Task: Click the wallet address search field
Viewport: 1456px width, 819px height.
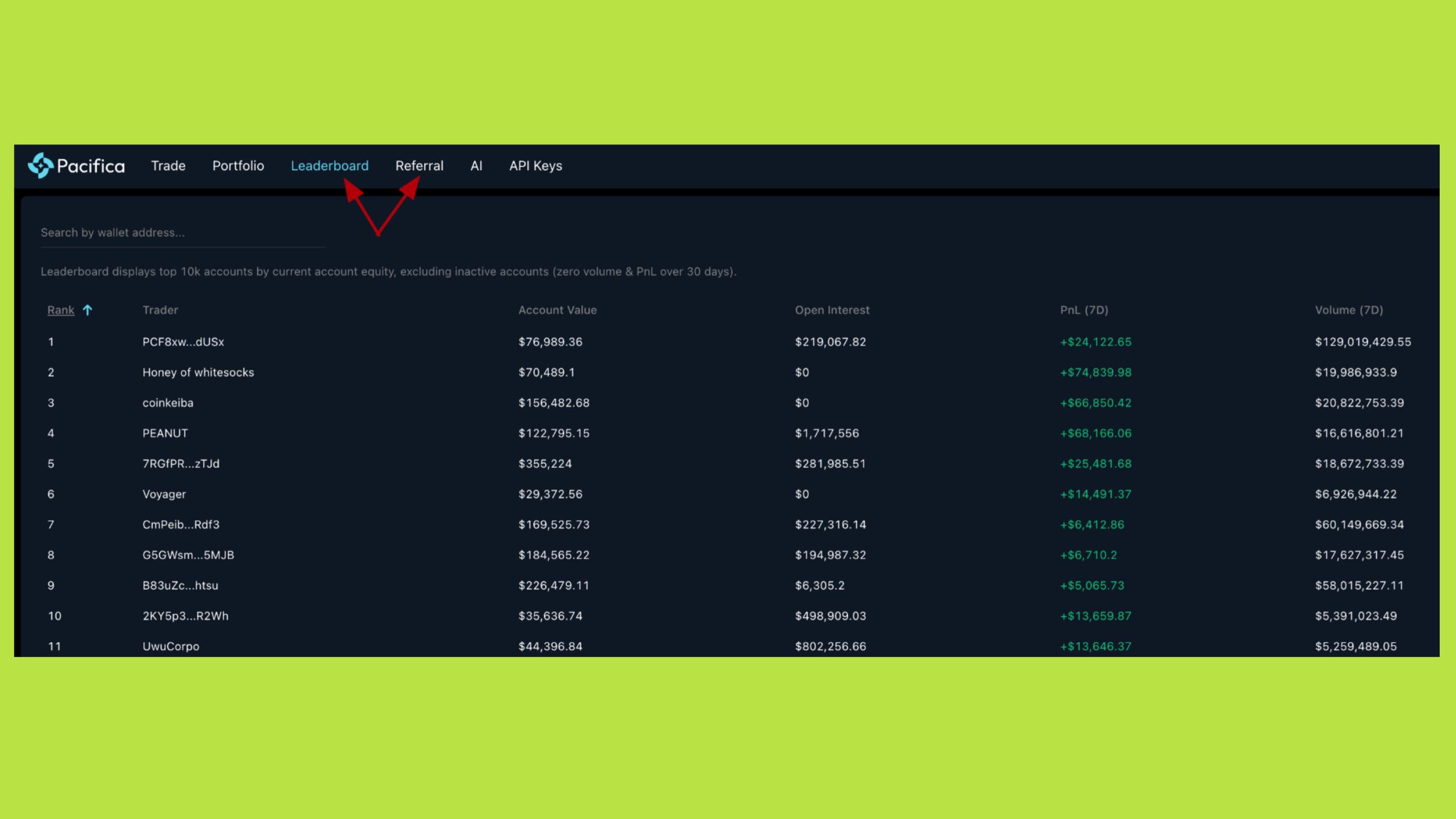Action: (x=182, y=232)
